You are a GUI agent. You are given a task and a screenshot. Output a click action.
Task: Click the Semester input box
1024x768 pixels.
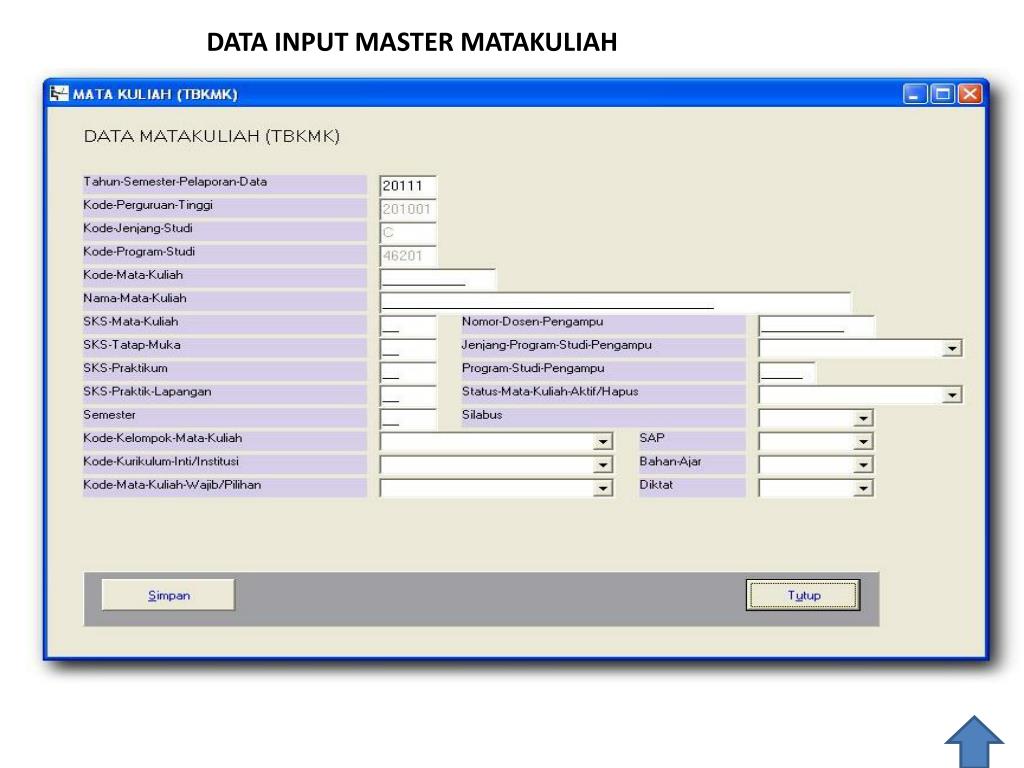click(408, 419)
